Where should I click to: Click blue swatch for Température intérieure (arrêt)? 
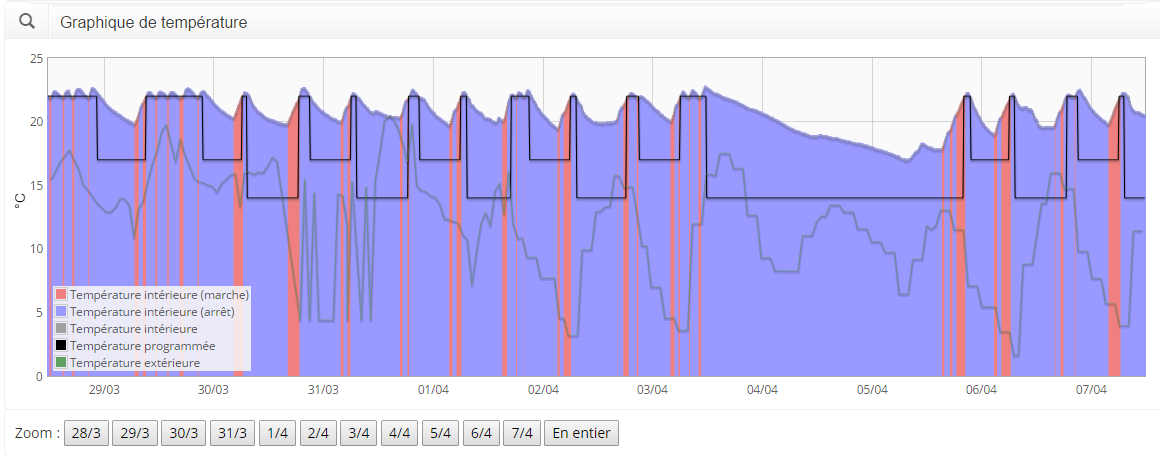pos(61,312)
